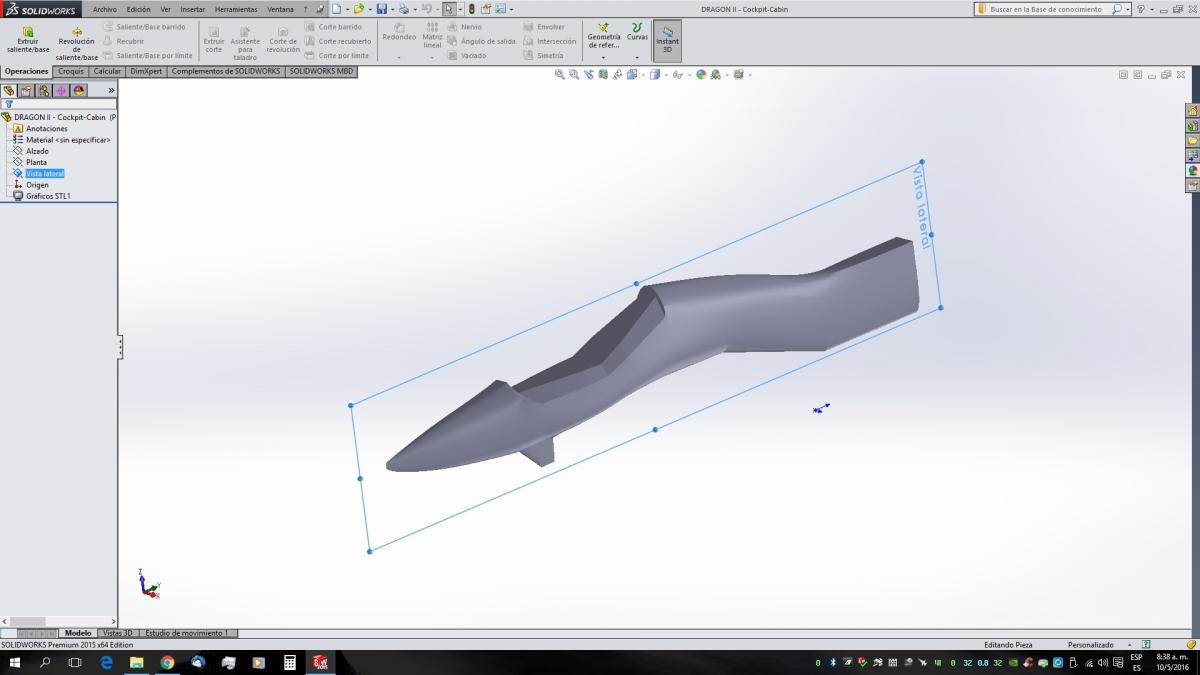Click Zoom to fit magnifier icon
The image size is (1200, 675).
click(560, 74)
